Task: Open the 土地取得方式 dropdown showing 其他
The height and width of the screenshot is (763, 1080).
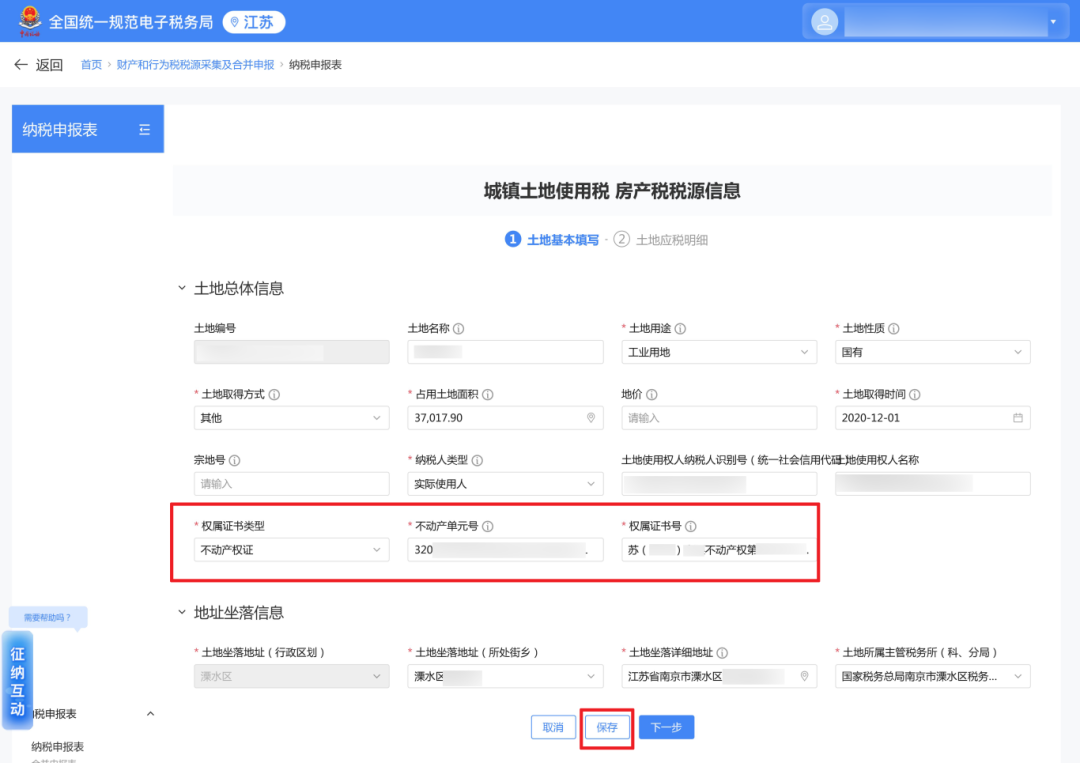Action: tap(291, 418)
